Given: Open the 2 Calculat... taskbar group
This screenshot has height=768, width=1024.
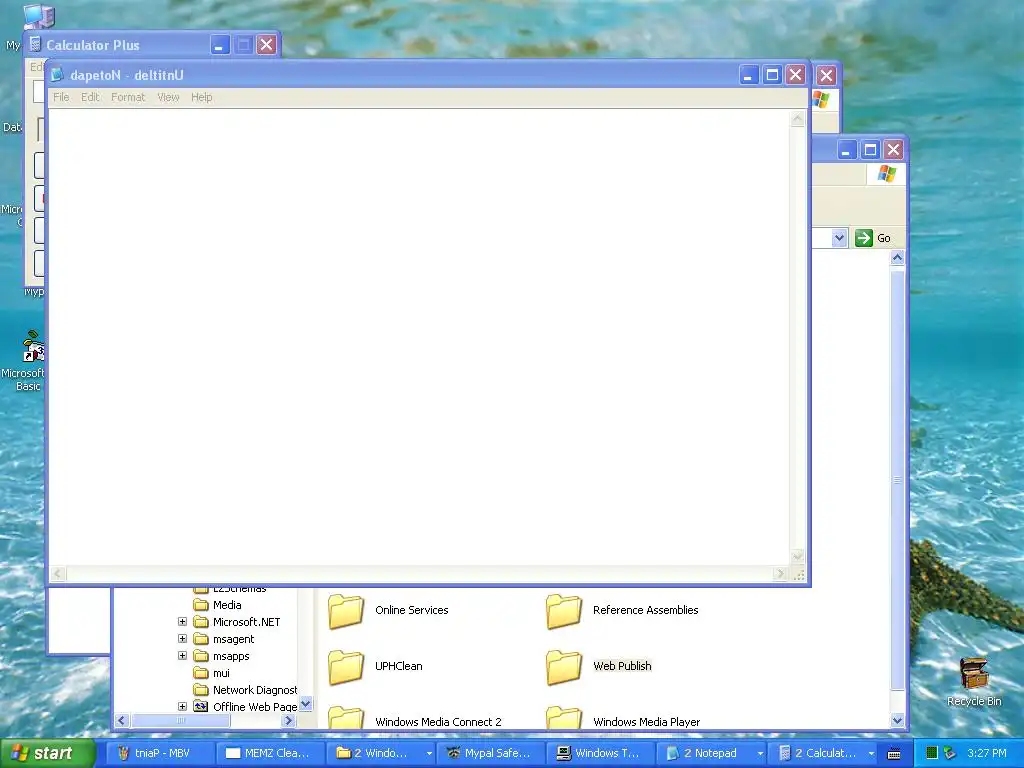Looking at the screenshot, I should click(x=823, y=753).
